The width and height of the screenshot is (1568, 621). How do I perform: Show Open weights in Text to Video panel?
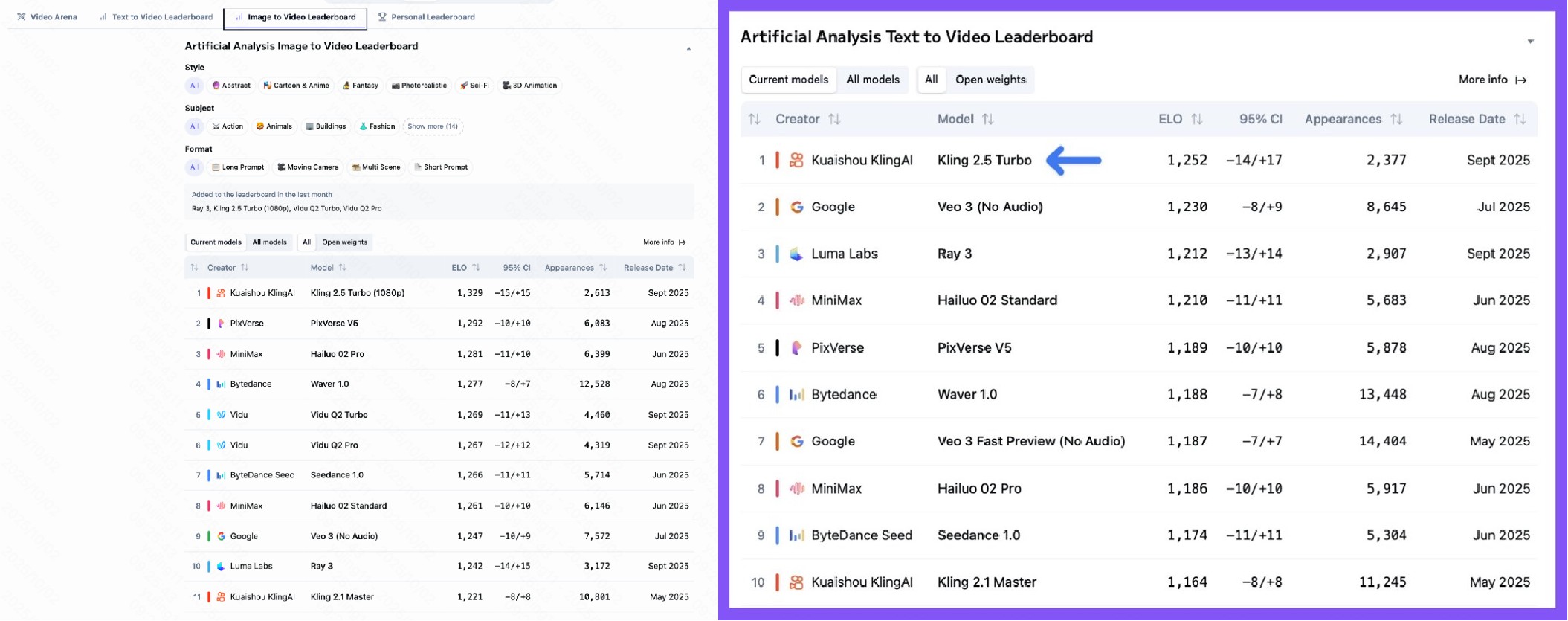coord(990,80)
